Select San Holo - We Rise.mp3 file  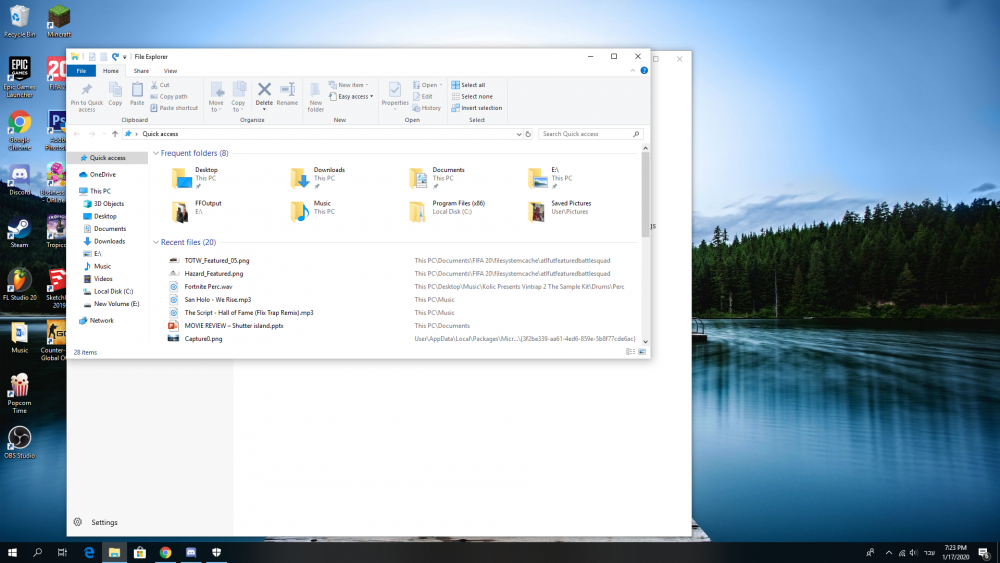(x=217, y=300)
